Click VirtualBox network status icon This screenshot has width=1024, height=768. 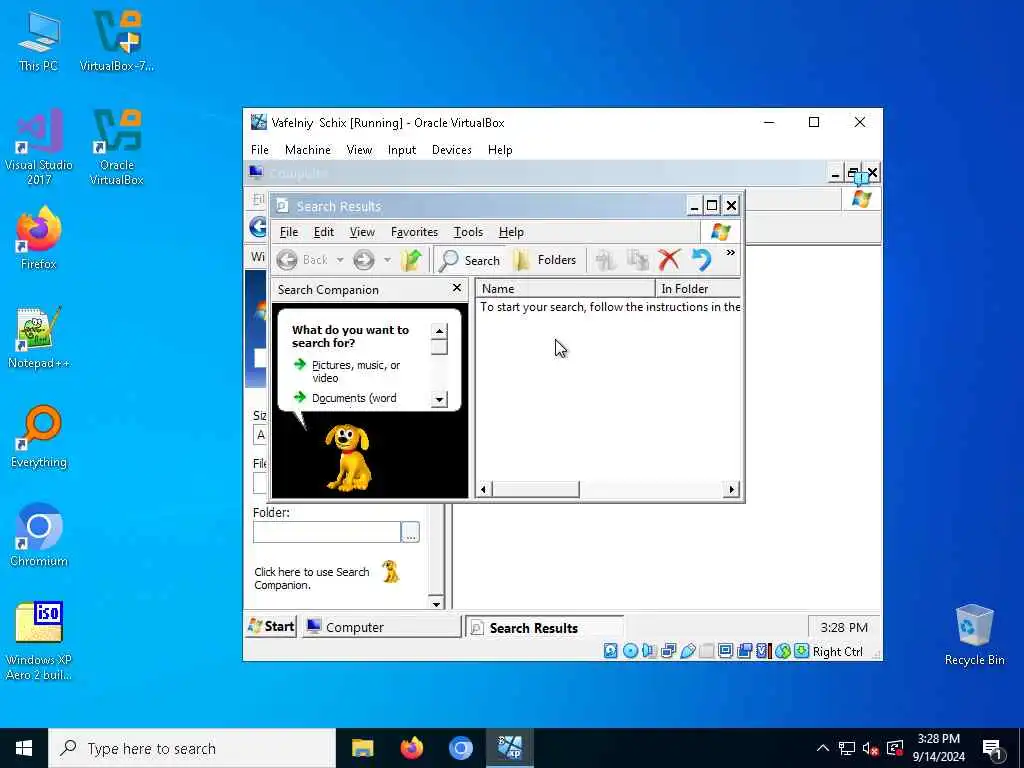point(668,651)
